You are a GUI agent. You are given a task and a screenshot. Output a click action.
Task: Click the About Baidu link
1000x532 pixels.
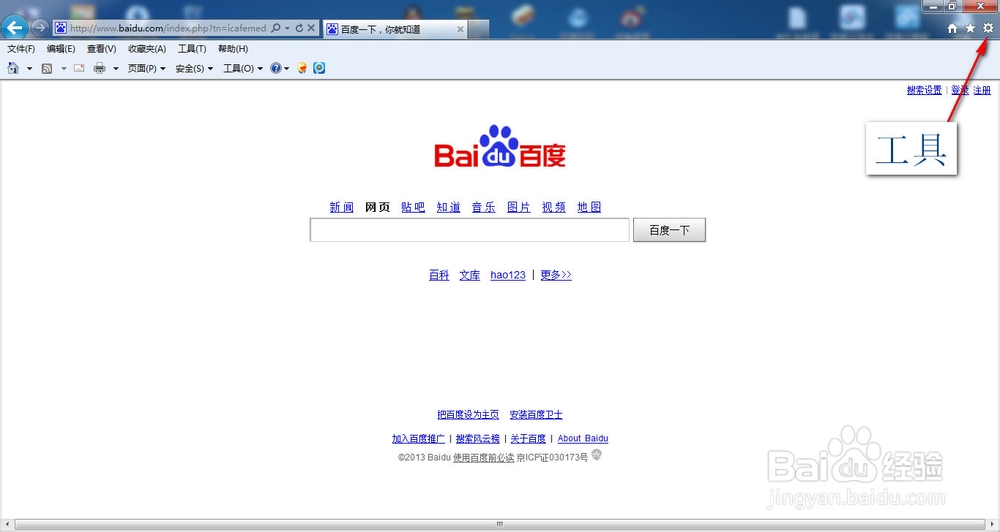point(583,438)
